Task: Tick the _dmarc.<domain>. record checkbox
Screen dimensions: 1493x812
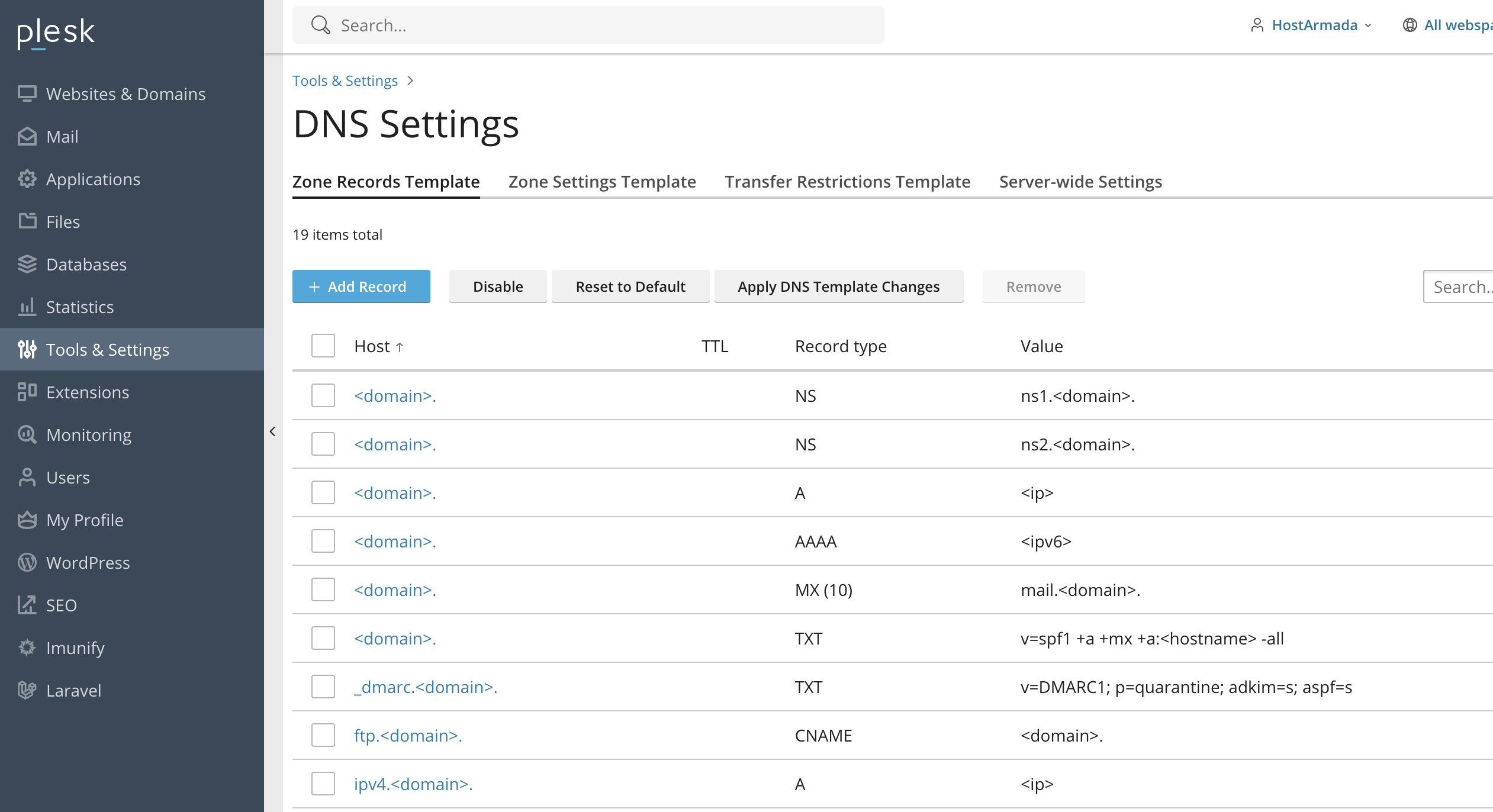Action: [323, 687]
